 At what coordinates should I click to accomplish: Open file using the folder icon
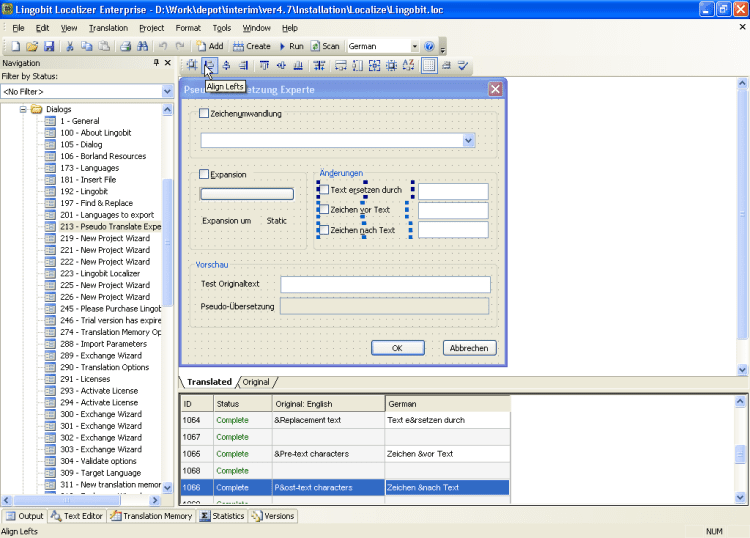[32, 46]
